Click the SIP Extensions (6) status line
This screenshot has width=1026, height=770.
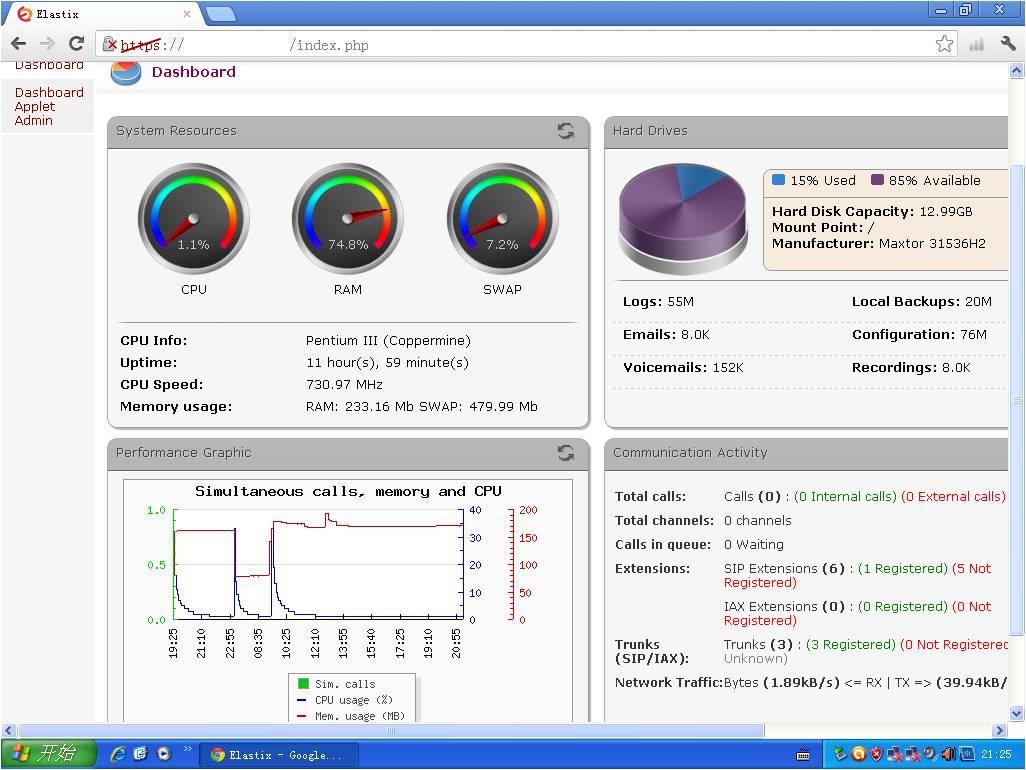pyautogui.click(x=857, y=575)
